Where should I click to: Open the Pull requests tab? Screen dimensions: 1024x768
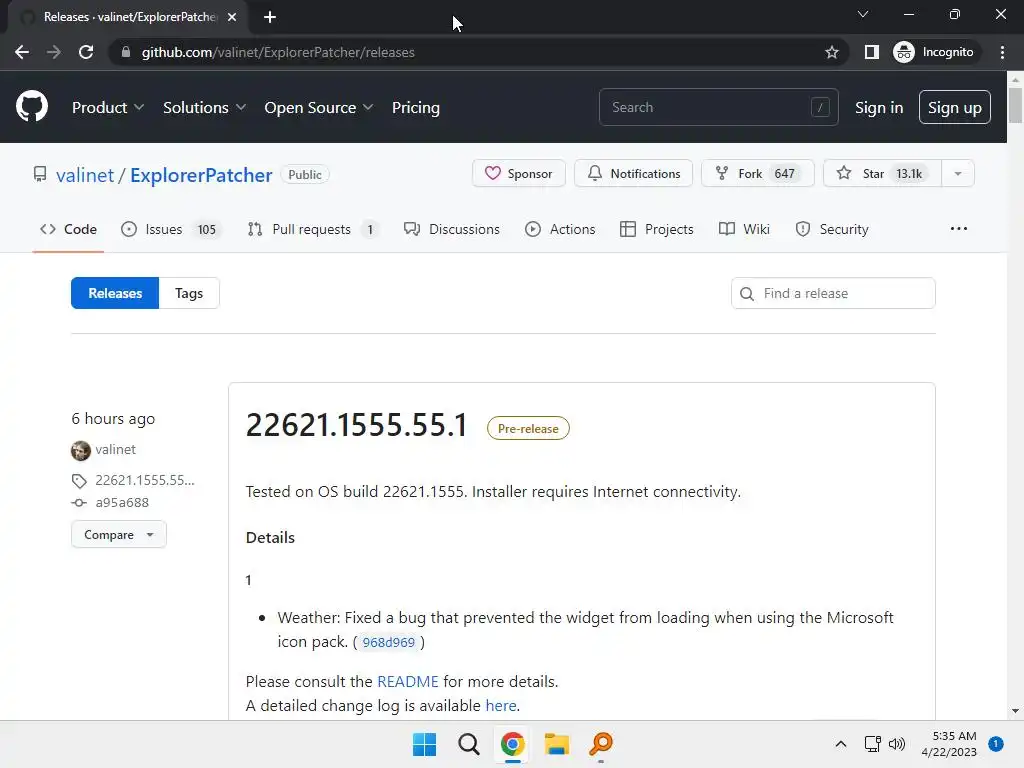(x=313, y=229)
